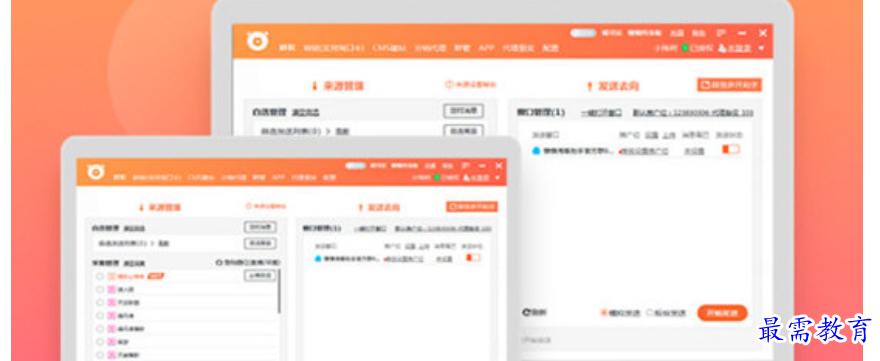Toggle the white pill switch in front window title bar
The width and height of the screenshot is (880, 361).
pos(356,166)
